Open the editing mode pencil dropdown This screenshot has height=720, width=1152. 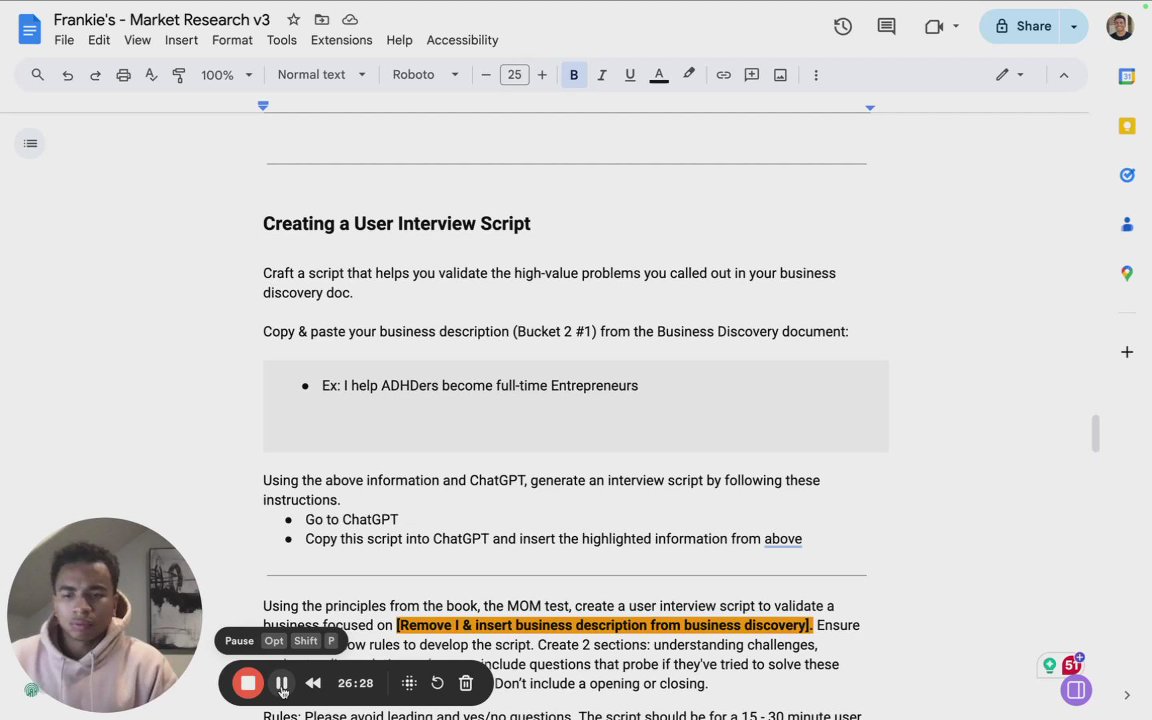[x=1009, y=75]
